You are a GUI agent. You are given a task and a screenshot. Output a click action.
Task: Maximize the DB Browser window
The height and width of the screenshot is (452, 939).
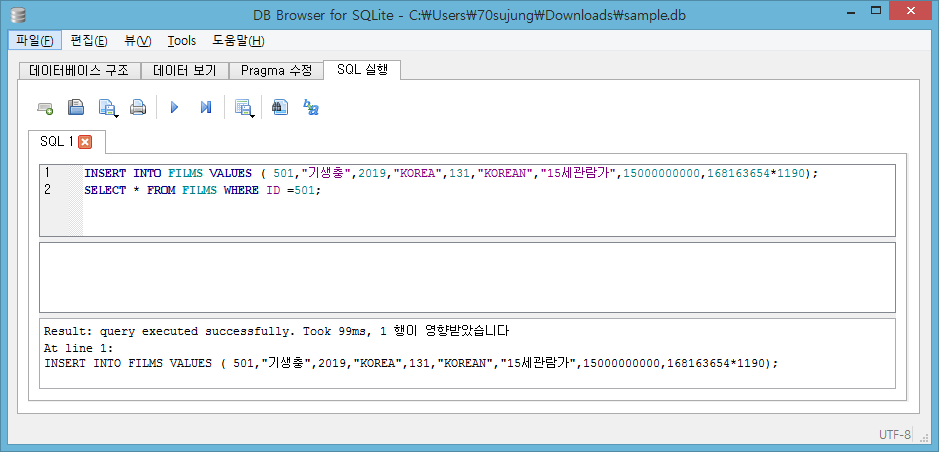coord(876,10)
